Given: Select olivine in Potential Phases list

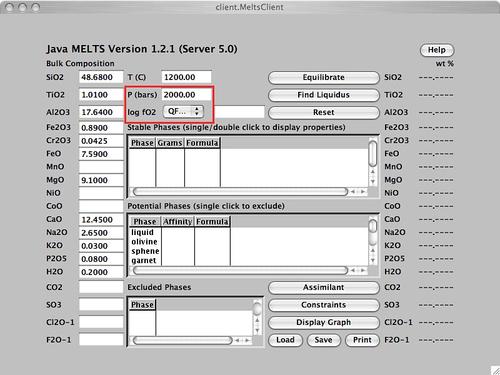Looking at the screenshot, I should (x=145, y=242).
